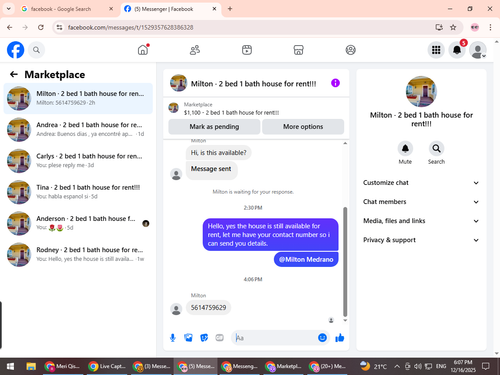The width and height of the screenshot is (500, 375).
Task: Open Carlys conversation in list
Action: point(78,161)
